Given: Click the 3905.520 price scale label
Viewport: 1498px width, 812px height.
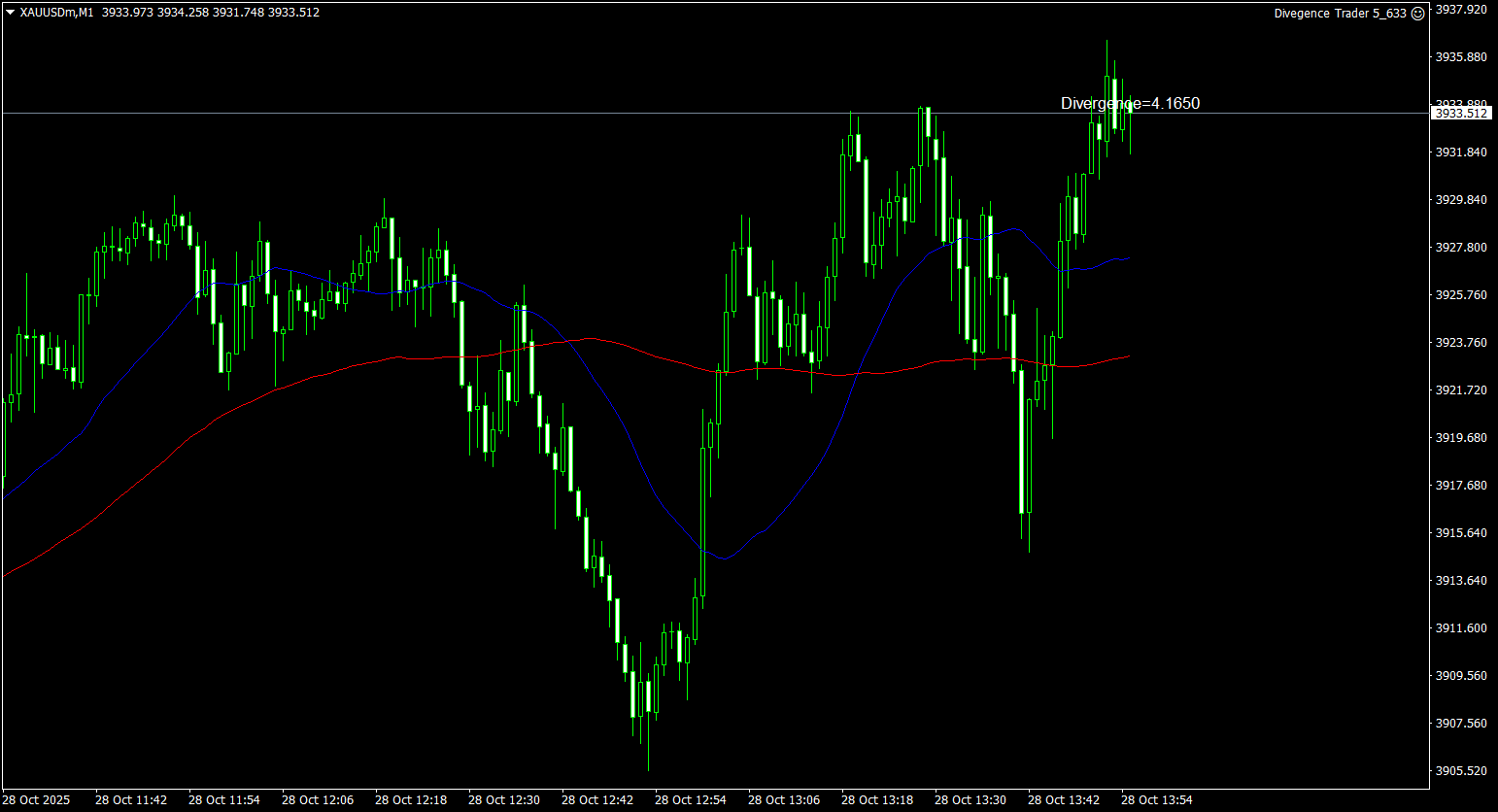Looking at the screenshot, I should (x=1461, y=771).
